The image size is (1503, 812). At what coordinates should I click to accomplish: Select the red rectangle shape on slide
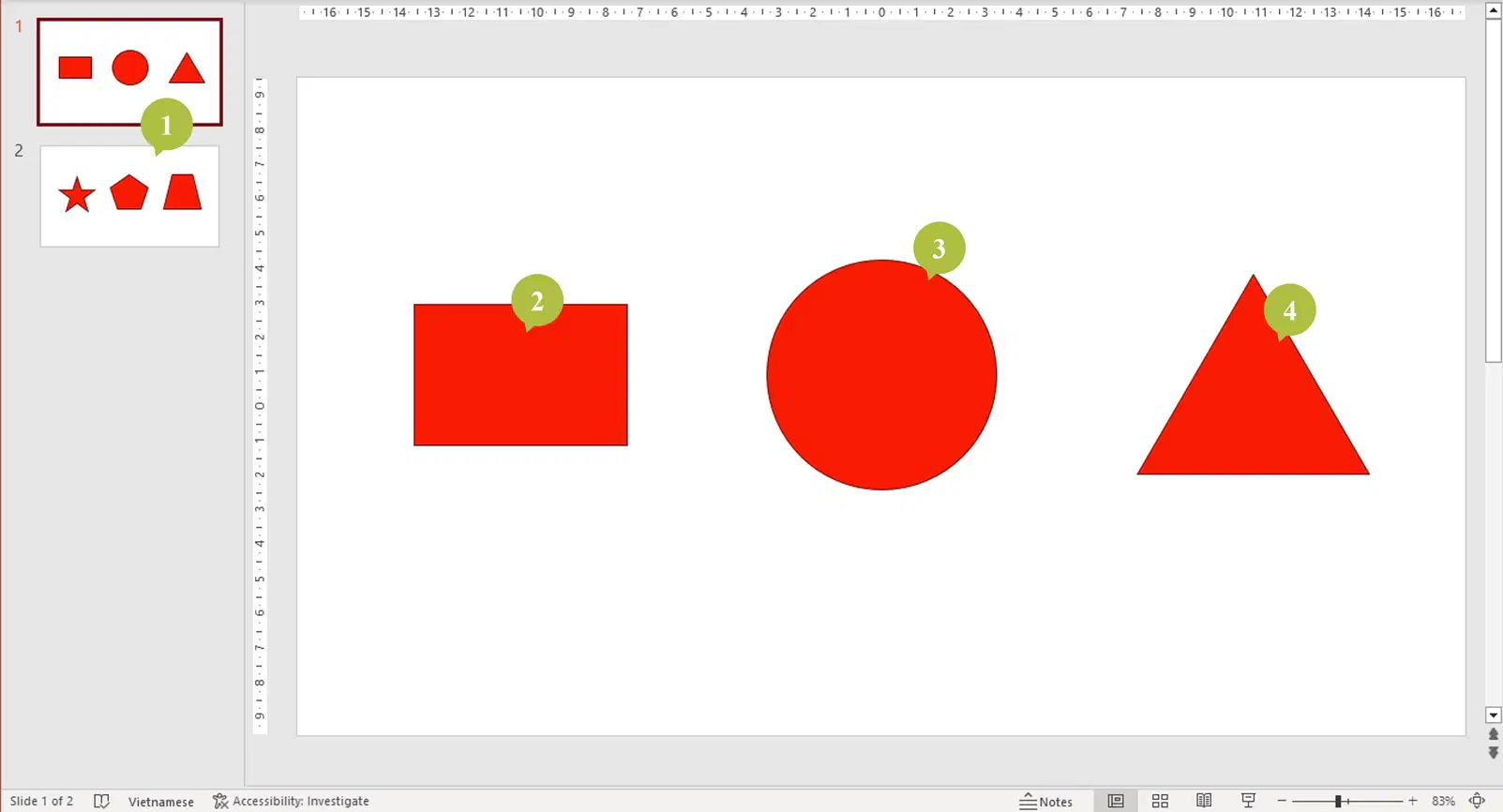pyautogui.click(x=520, y=375)
